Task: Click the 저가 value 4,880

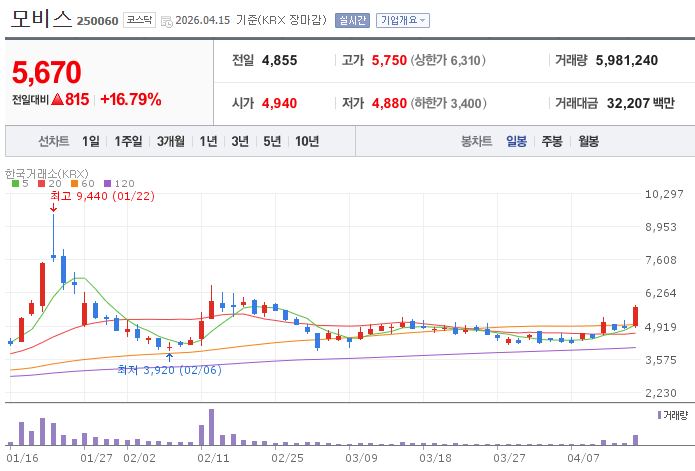Action: (x=389, y=103)
